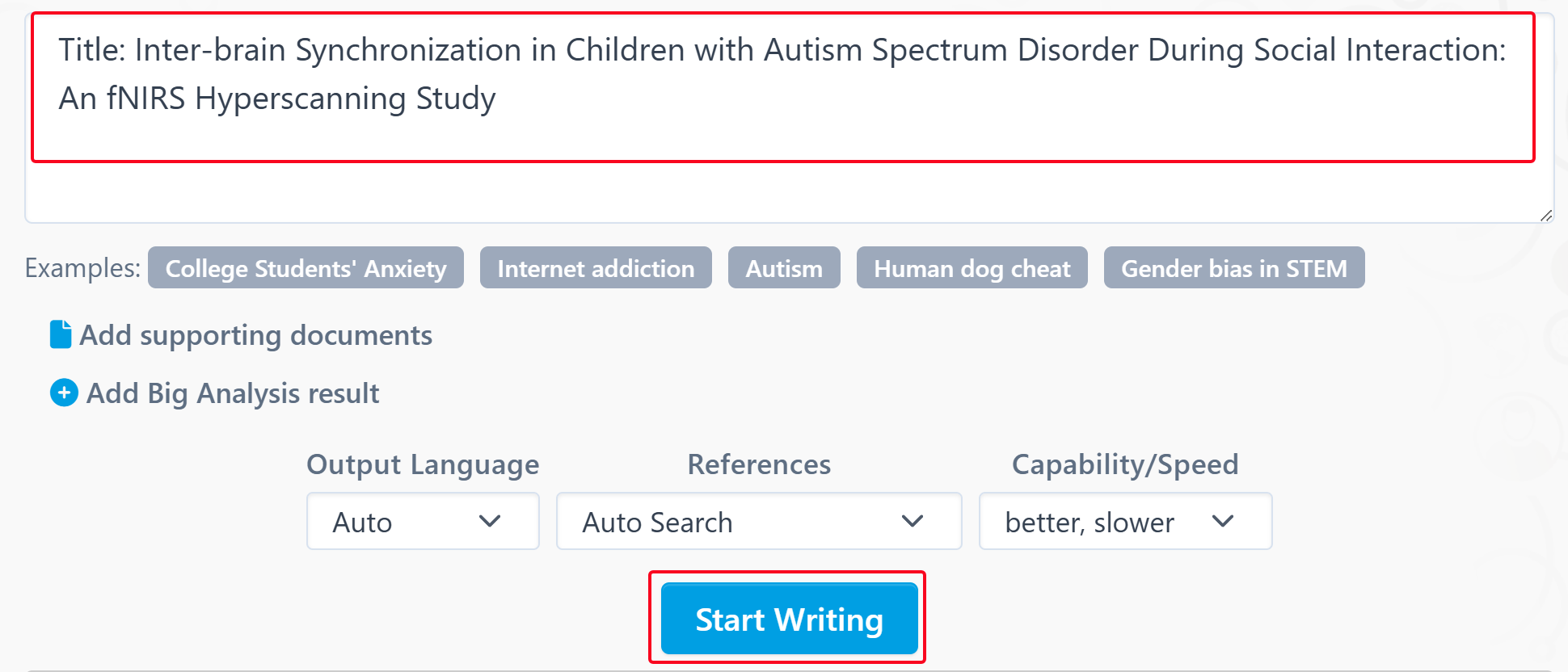The height and width of the screenshot is (672, 1568).
Task: Click the Add supporting documents link
Action: tap(255, 335)
